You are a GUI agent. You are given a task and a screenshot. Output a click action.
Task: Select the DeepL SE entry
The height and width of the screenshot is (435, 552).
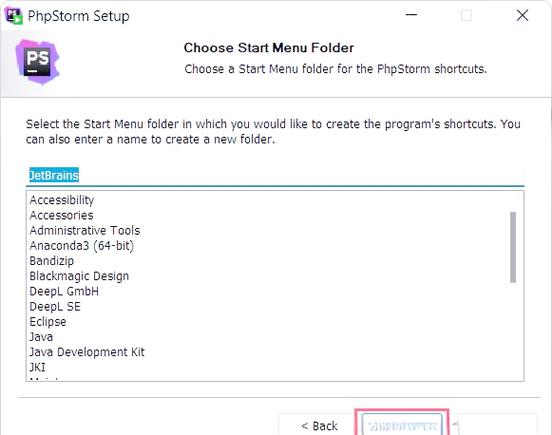click(x=55, y=306)
